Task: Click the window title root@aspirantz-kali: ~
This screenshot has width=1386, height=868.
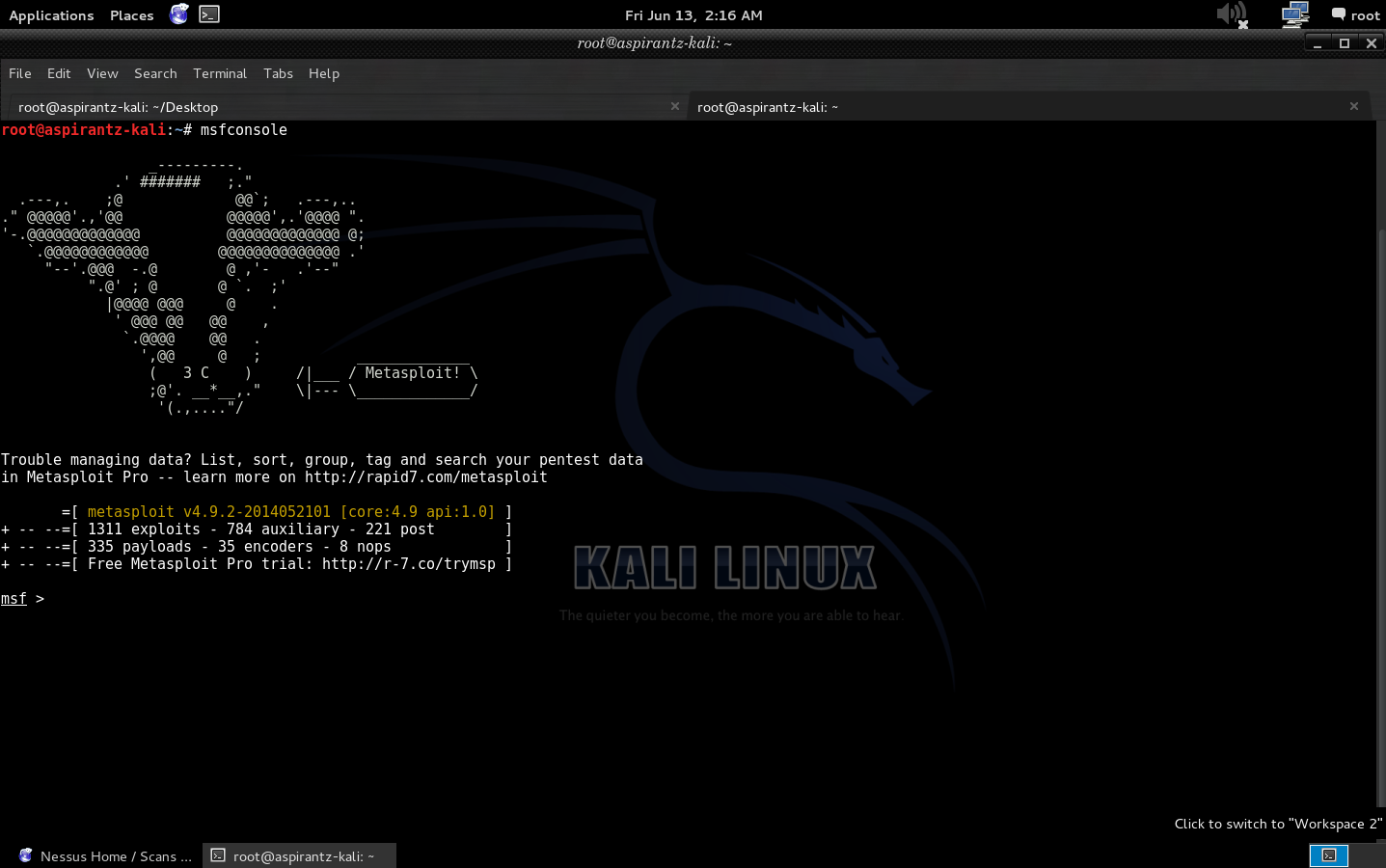Action: 655,43
